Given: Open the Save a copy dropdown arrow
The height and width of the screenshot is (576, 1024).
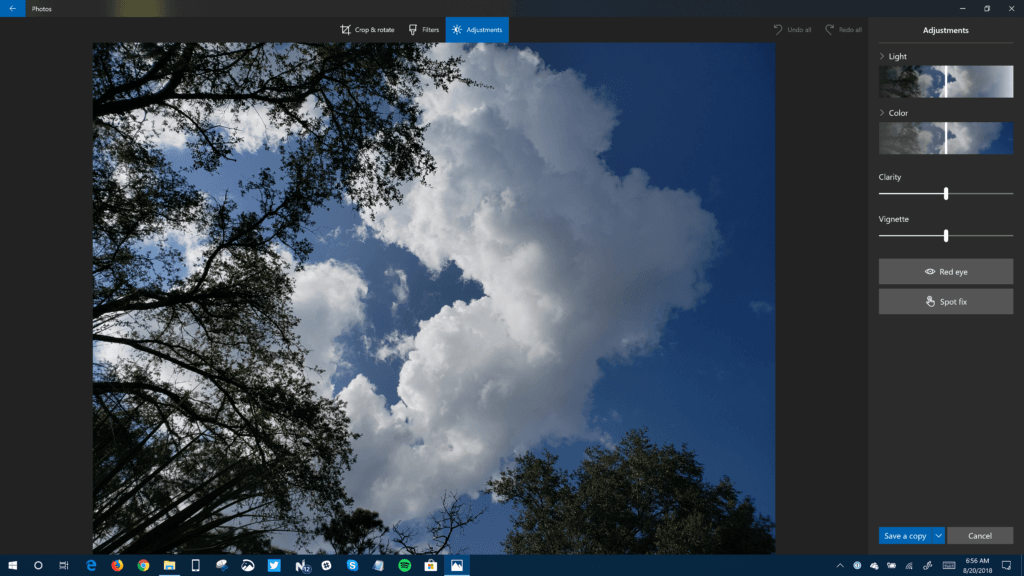Looking at the screenshot, I should point(938,536).
